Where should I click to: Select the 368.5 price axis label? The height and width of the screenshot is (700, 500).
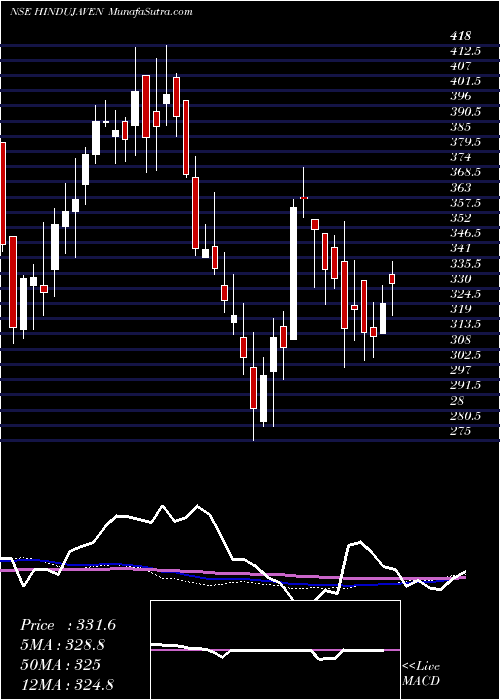pyautogui.click(x=466, y=173)
